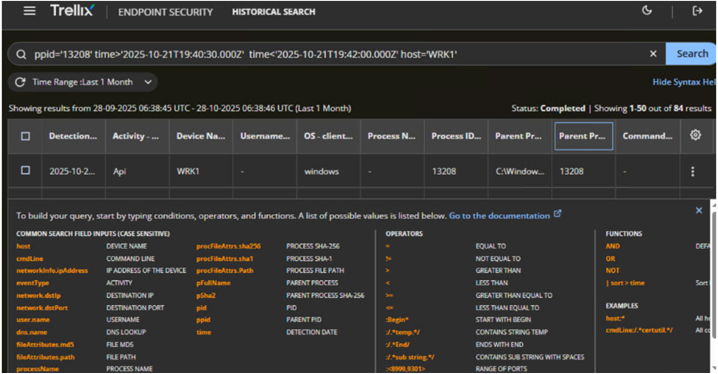This screenshot has height=374, width=718.
Task: Clear the search query with X
Action: coord(653,54)
